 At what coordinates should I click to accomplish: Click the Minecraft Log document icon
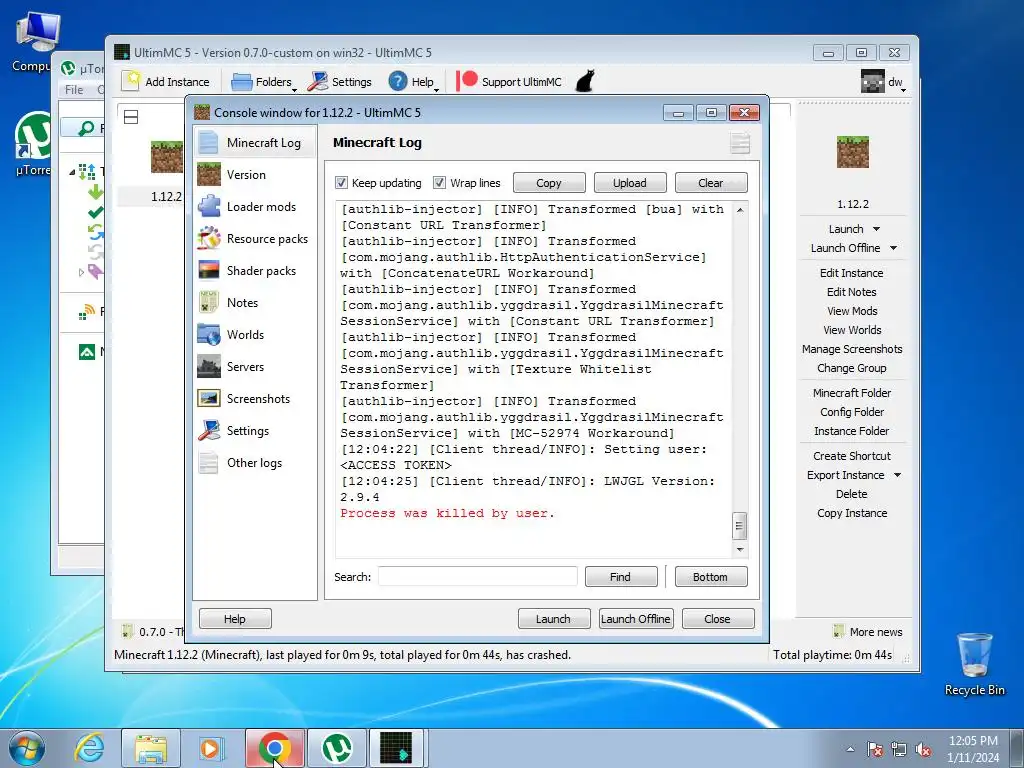click(x=208, y=142)
